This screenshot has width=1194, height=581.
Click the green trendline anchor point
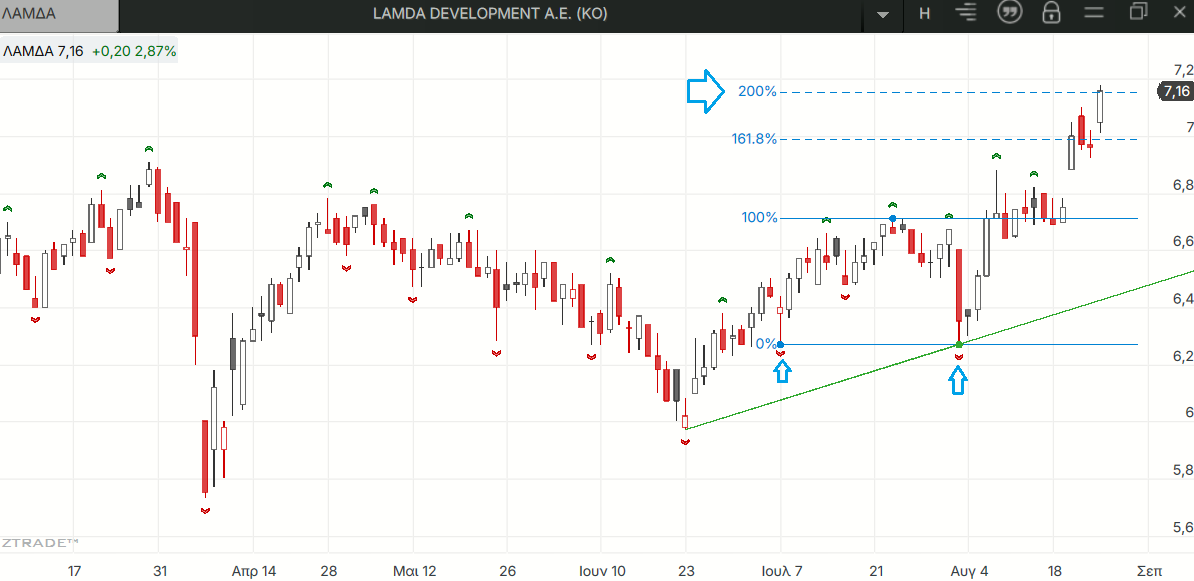[x=959, y=346]
